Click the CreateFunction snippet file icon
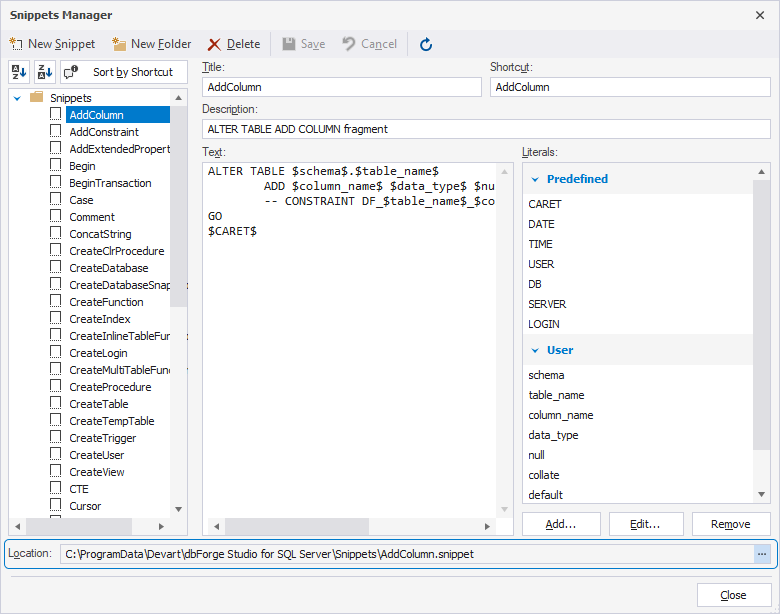 pos(56,301)
